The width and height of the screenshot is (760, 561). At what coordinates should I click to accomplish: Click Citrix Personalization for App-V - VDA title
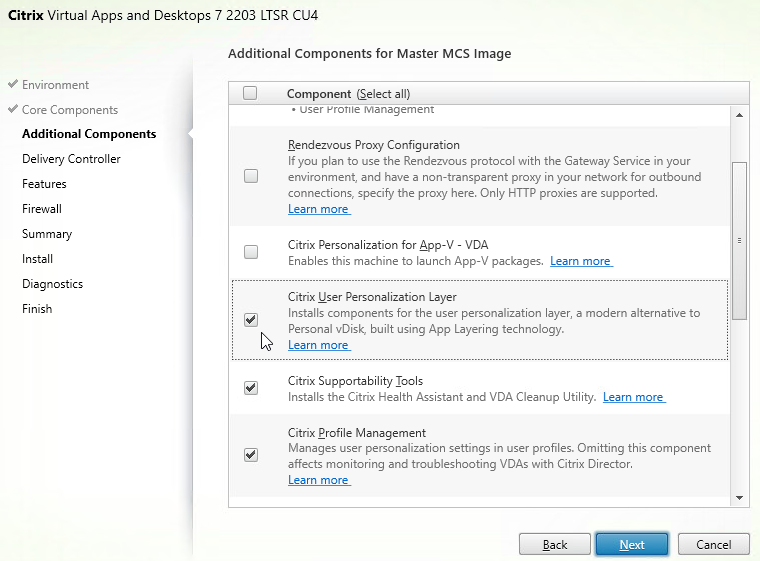(x=388, y=245)
